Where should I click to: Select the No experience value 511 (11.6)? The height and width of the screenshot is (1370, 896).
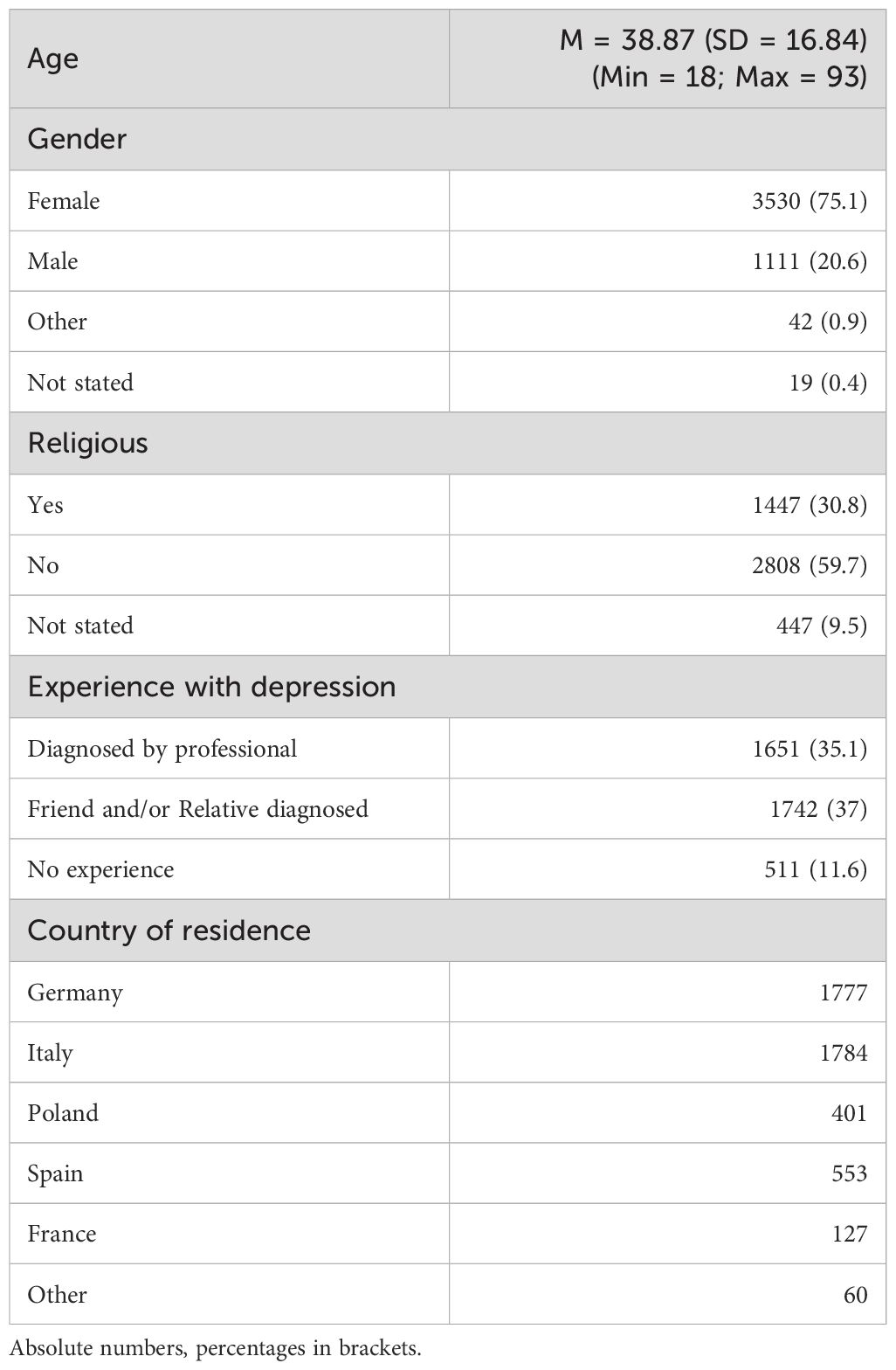click(821, 869)
